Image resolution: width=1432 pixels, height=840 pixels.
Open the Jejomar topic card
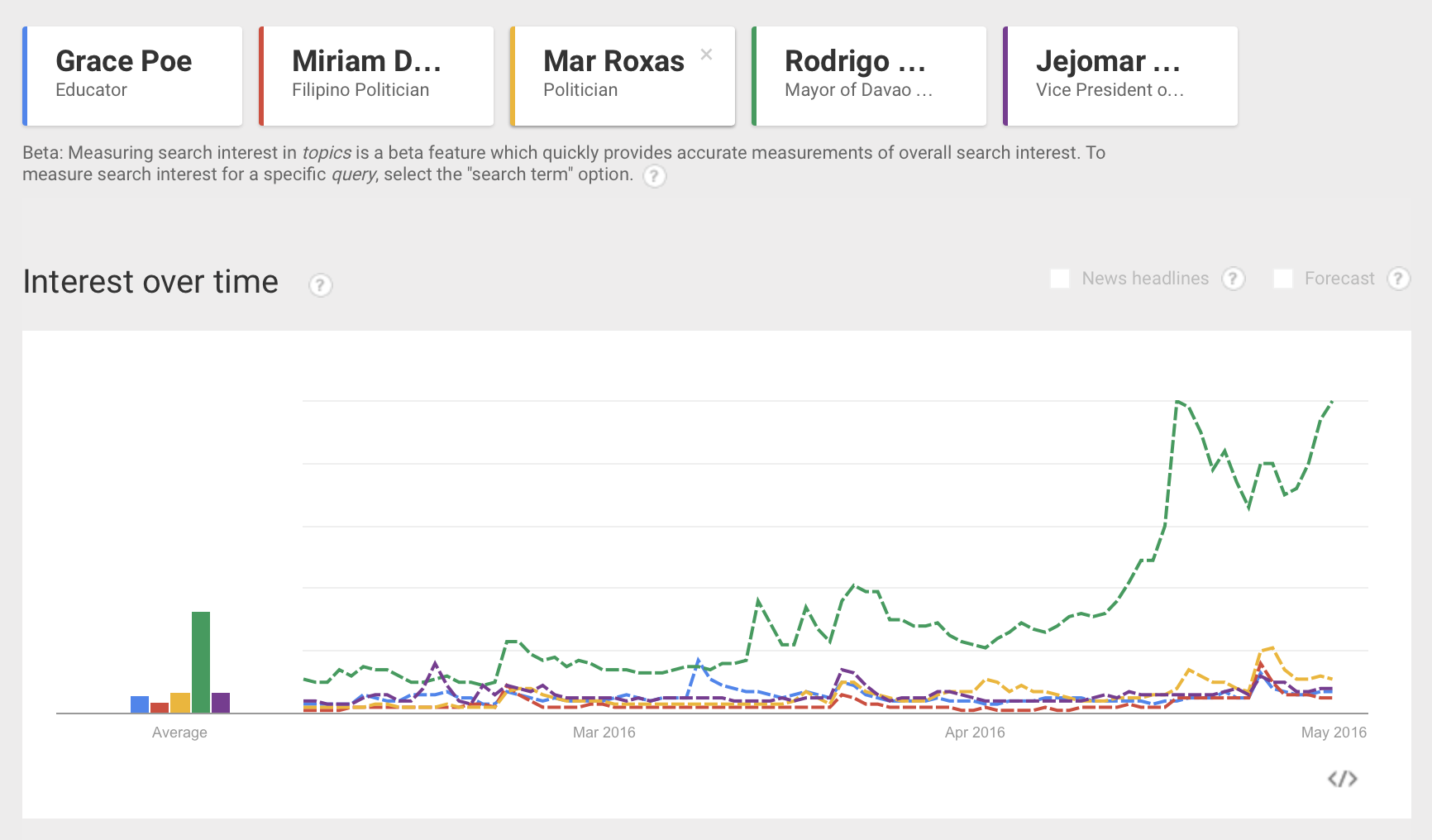coord(1120,75)
